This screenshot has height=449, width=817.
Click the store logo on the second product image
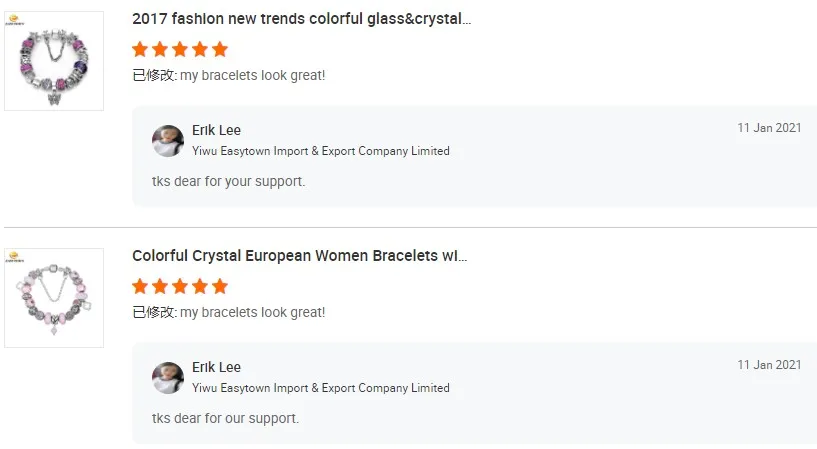pyautogui.click(x=16, y=255)
